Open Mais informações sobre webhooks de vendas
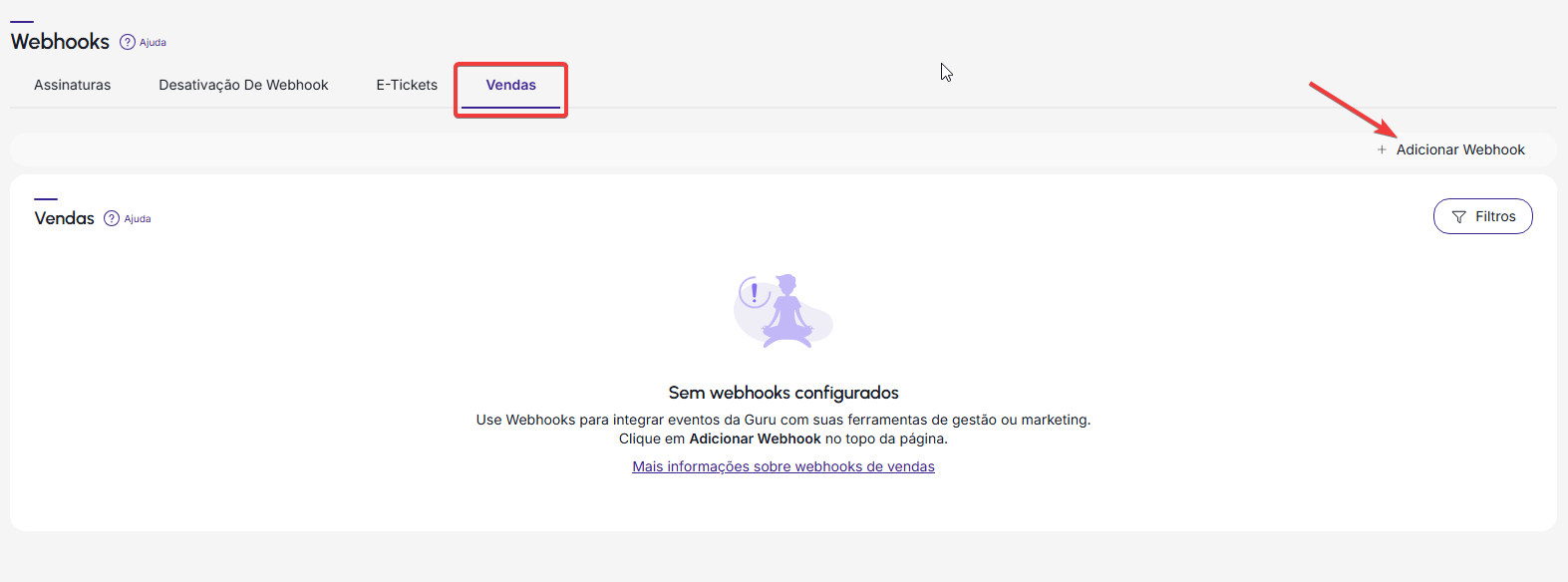The width and height of the screenshot is (1568, 582). tap(784, 466)
